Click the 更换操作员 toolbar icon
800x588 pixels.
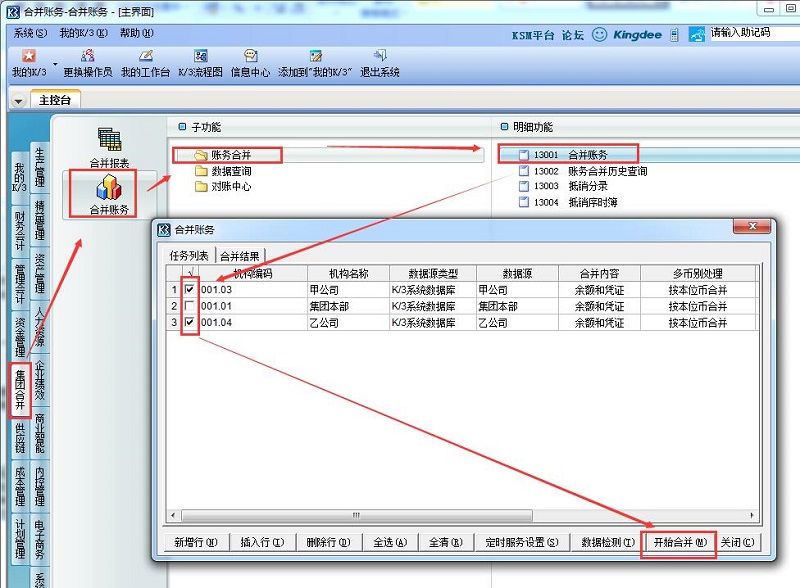[87, 57]
